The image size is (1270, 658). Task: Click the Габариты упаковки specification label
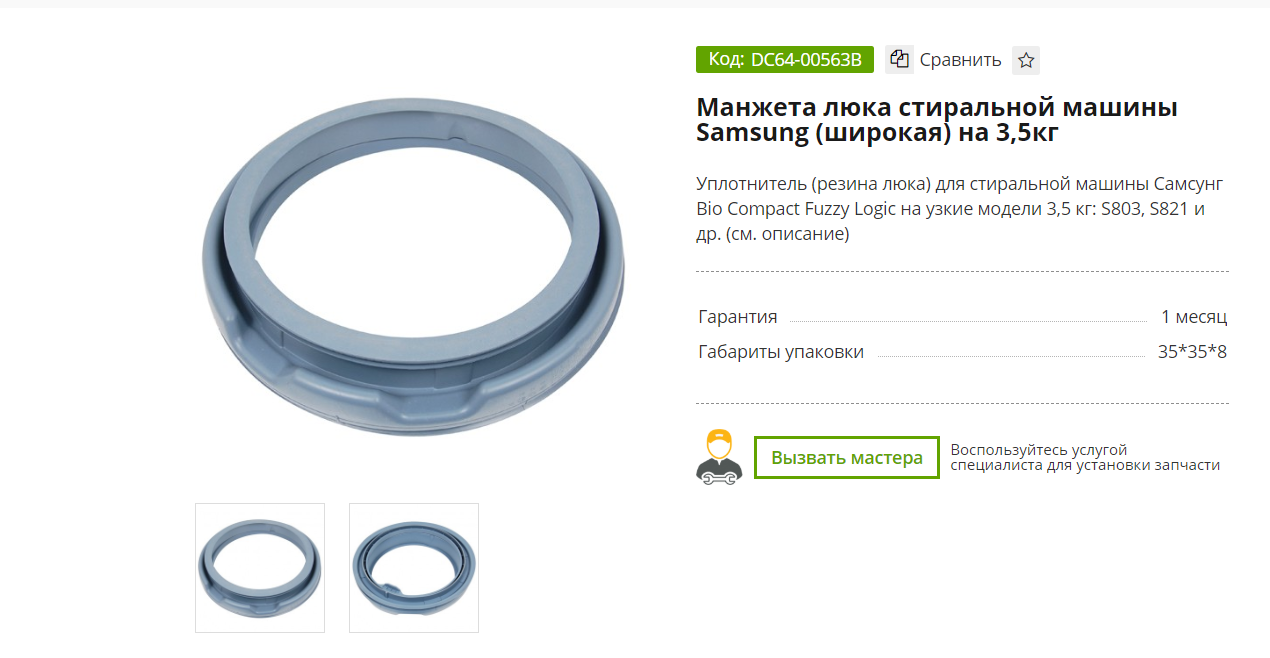781,352
